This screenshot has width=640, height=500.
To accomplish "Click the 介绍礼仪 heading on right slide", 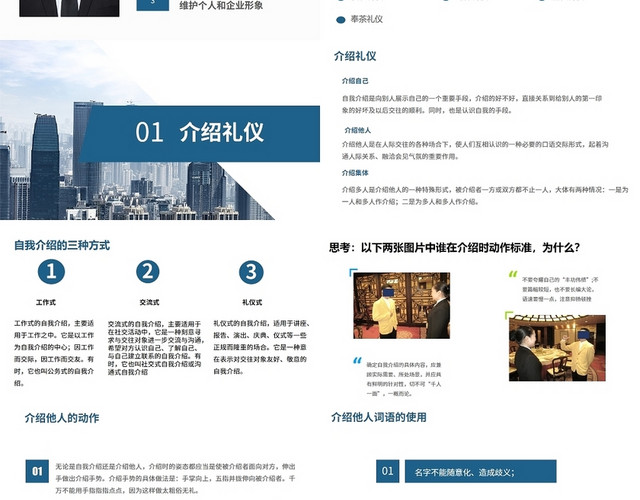I will coord(355,56).
